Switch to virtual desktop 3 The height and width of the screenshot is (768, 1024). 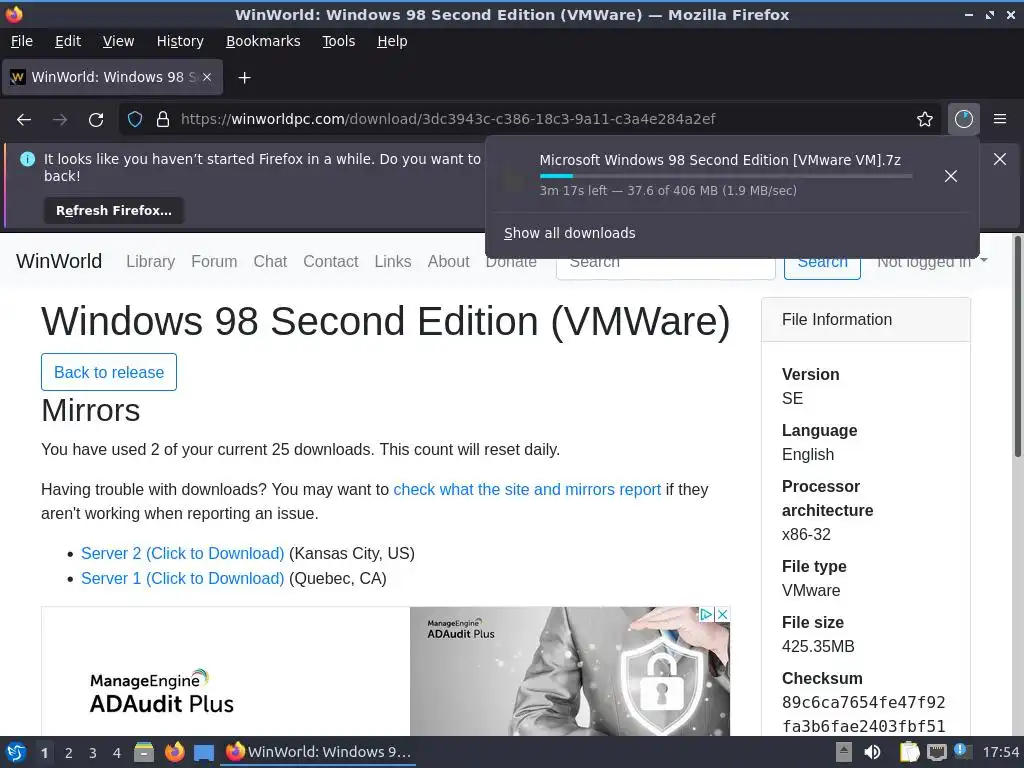pyautogui.click(x=93, y=753)
